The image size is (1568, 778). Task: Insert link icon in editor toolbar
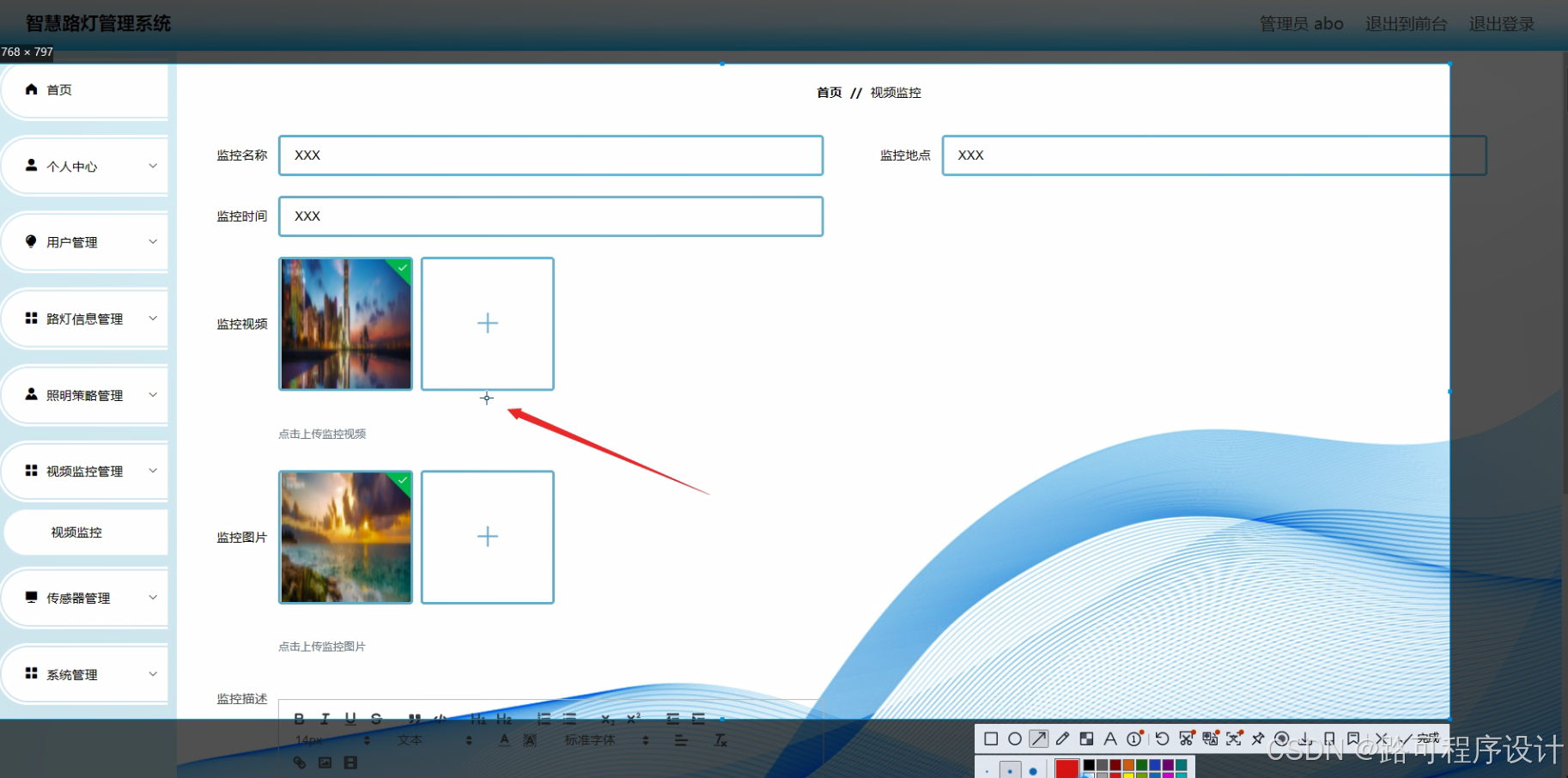(x=300, y=763)
